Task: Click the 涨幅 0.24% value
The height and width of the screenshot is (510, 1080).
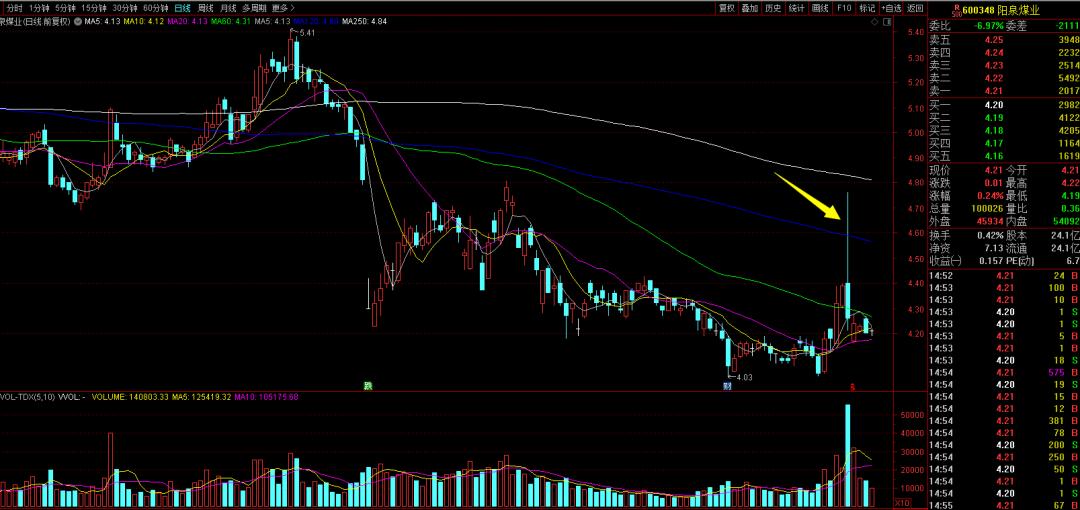Action: point(989,195)
